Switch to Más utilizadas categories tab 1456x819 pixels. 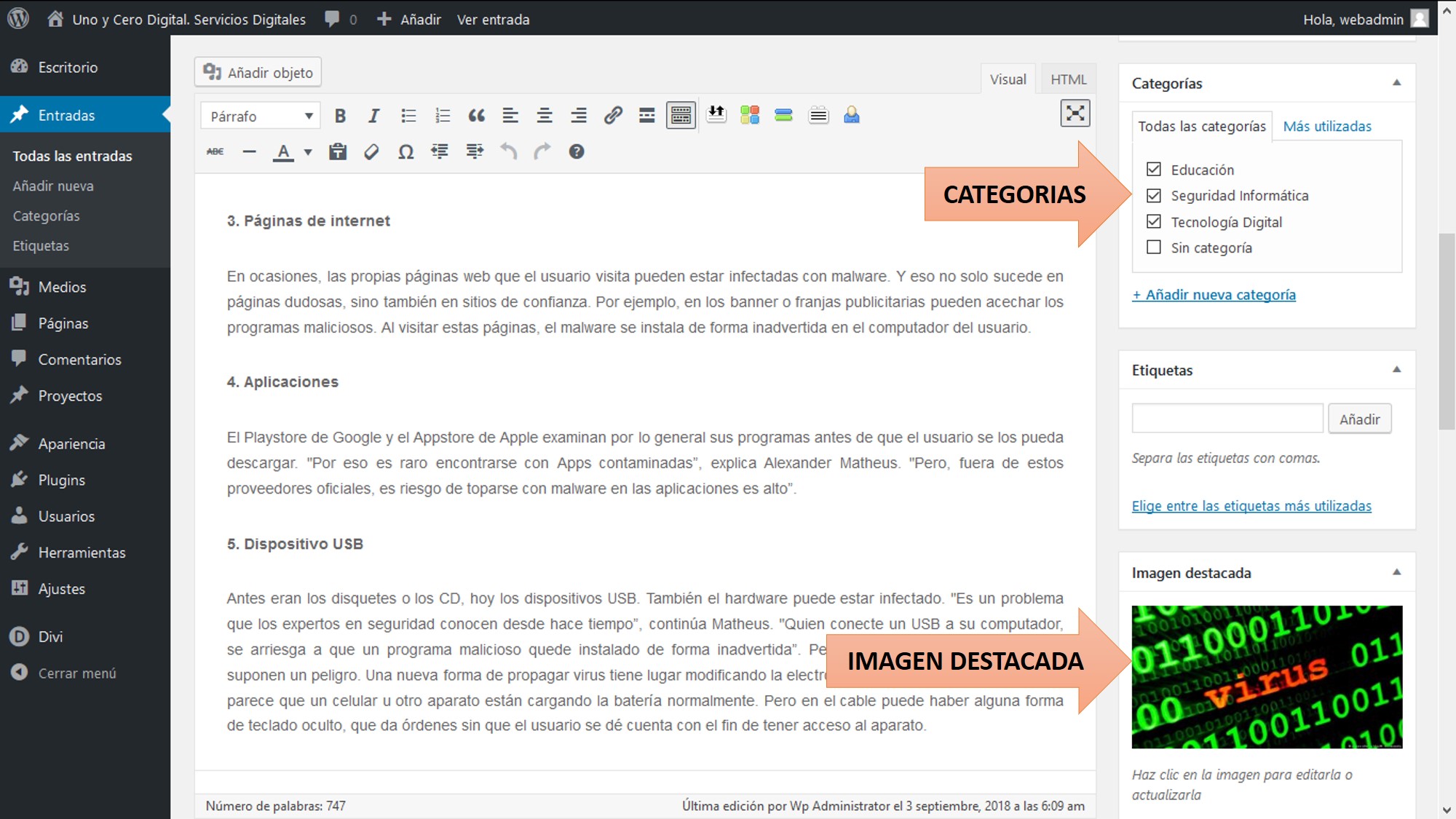(x=1326, y=127)
